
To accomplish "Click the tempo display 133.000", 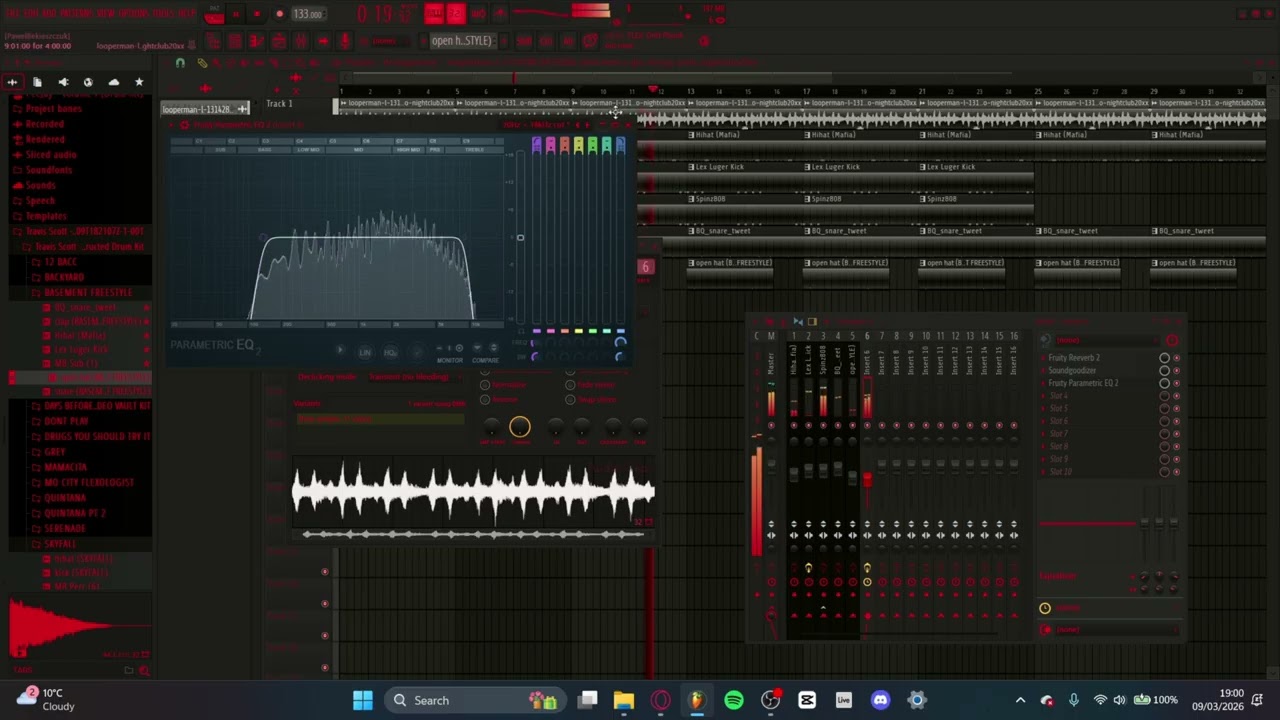I will click(308, 15).
